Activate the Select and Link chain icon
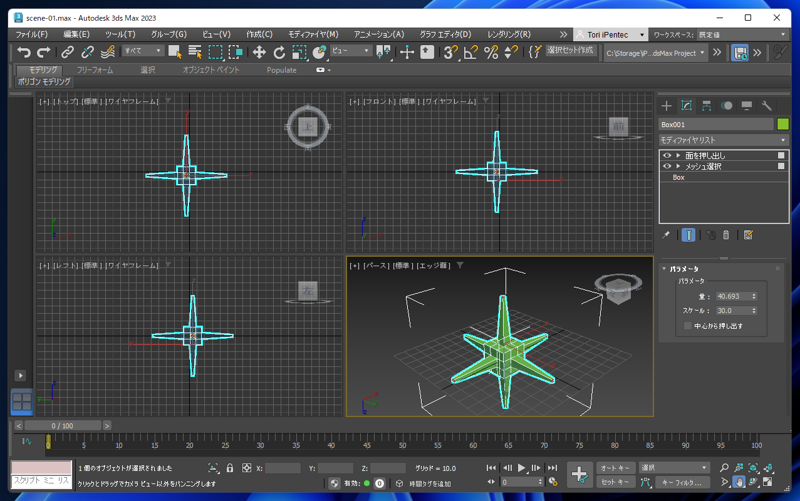This screenshot has height=501, width=800. (67, 52)
